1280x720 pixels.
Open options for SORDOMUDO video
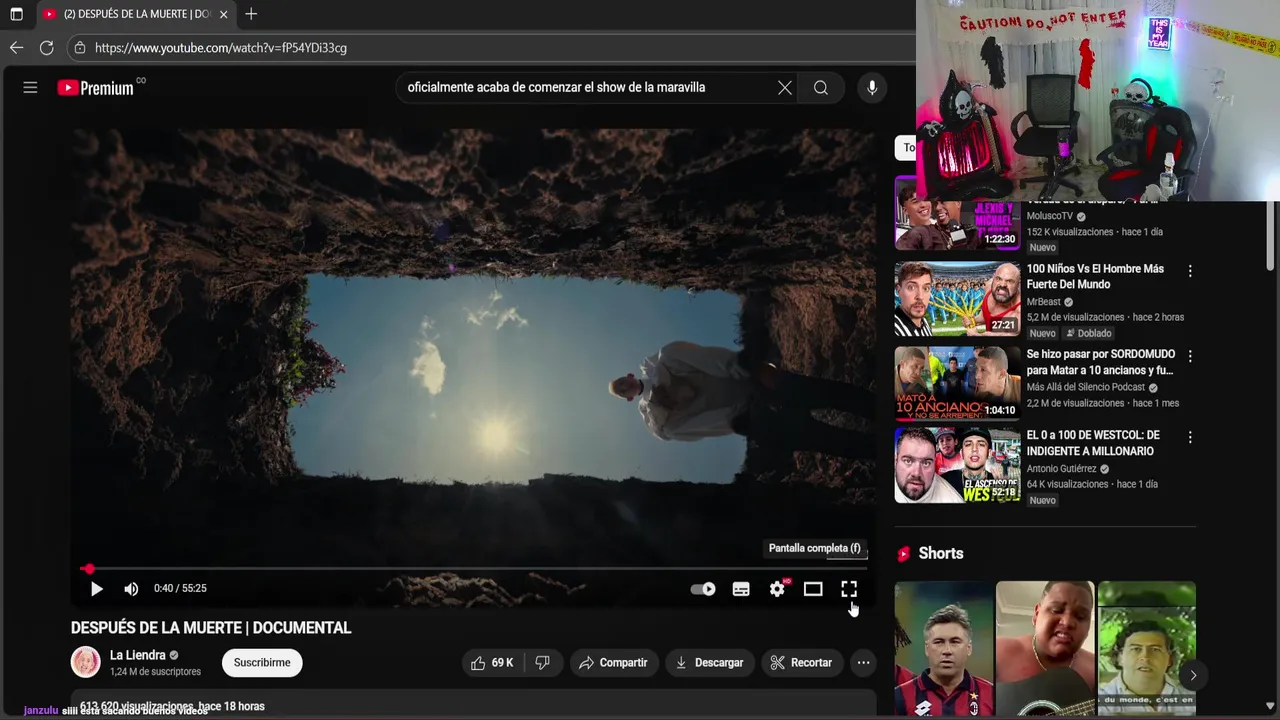click(1190, 356)
